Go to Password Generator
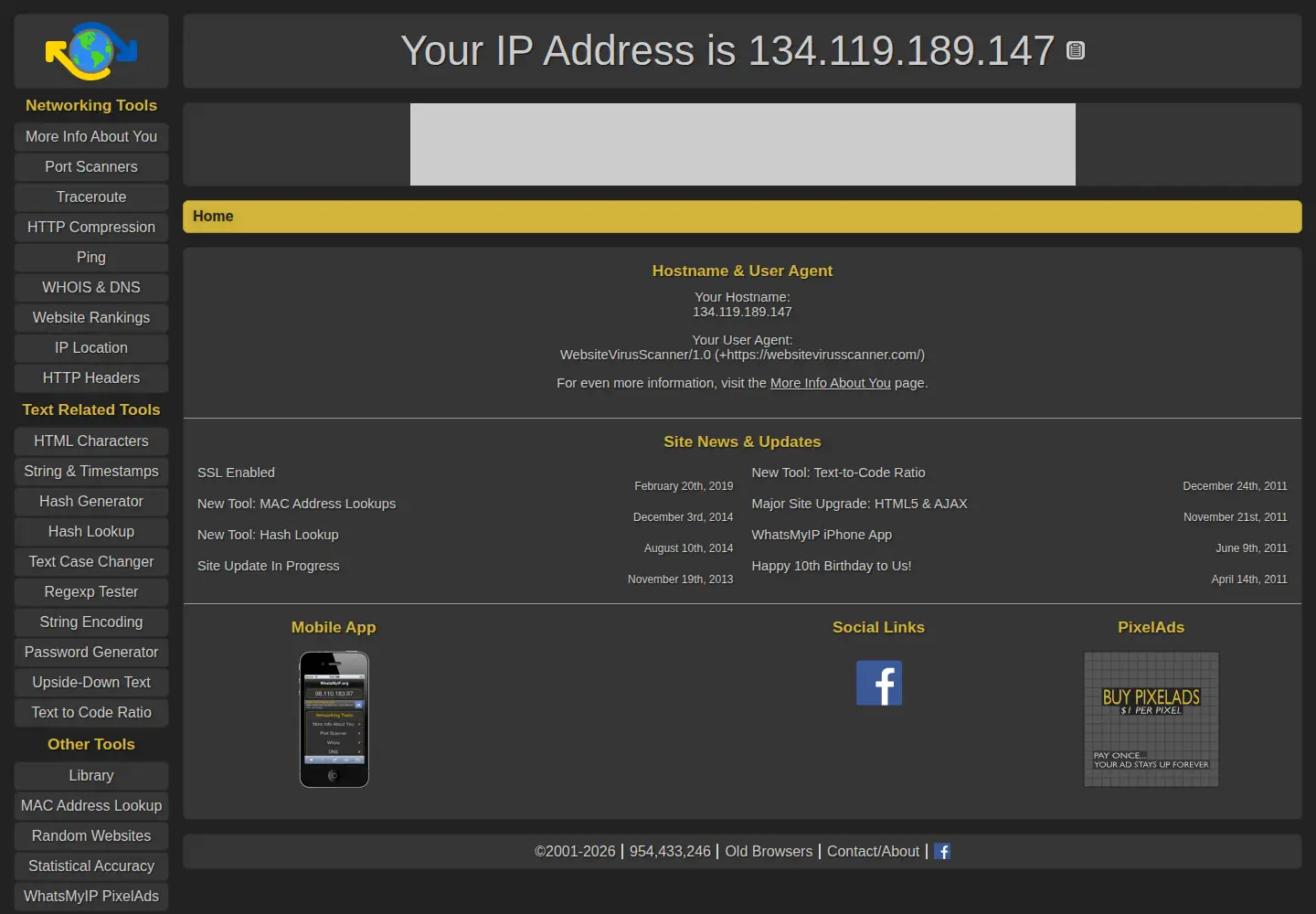 coord(91,652)
